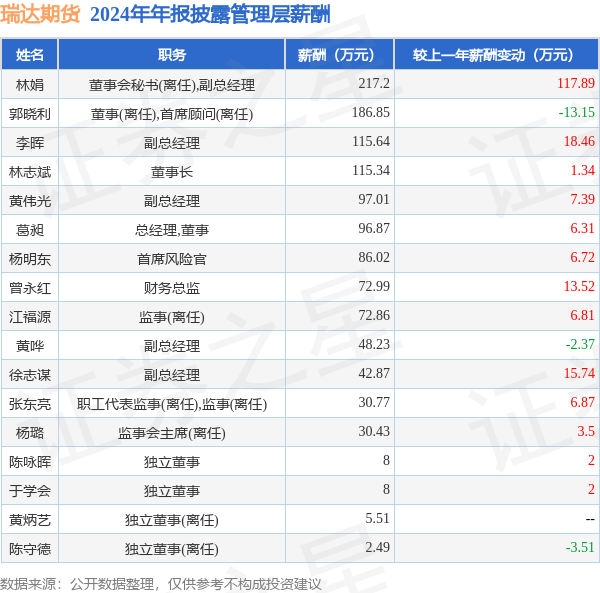Click the salary value 217.2
This screenshot has width=600, height=593.
click(374, 83)
